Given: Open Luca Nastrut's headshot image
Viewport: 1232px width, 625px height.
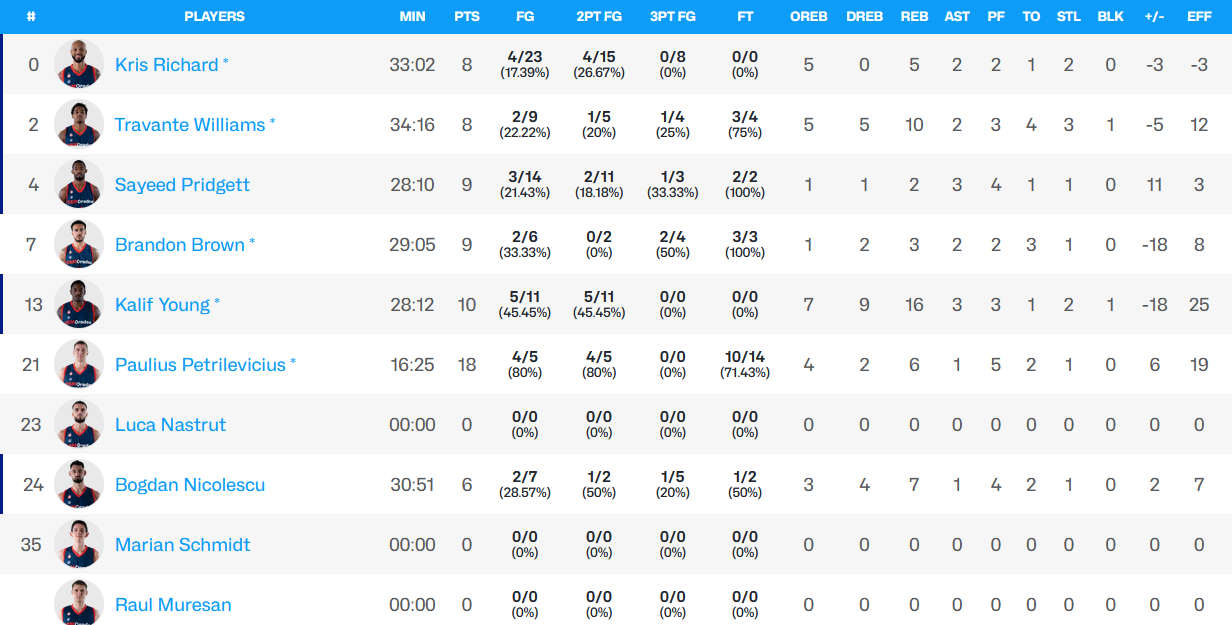Looking at the screenshot, I should (x=79, y=424).
